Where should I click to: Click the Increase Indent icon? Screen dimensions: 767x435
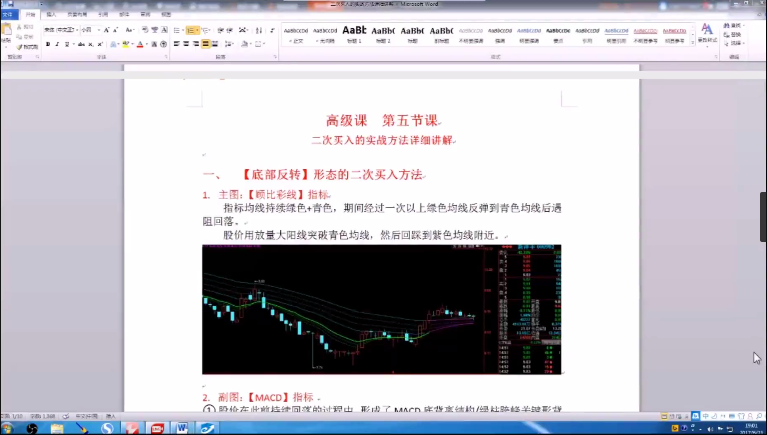229,30
